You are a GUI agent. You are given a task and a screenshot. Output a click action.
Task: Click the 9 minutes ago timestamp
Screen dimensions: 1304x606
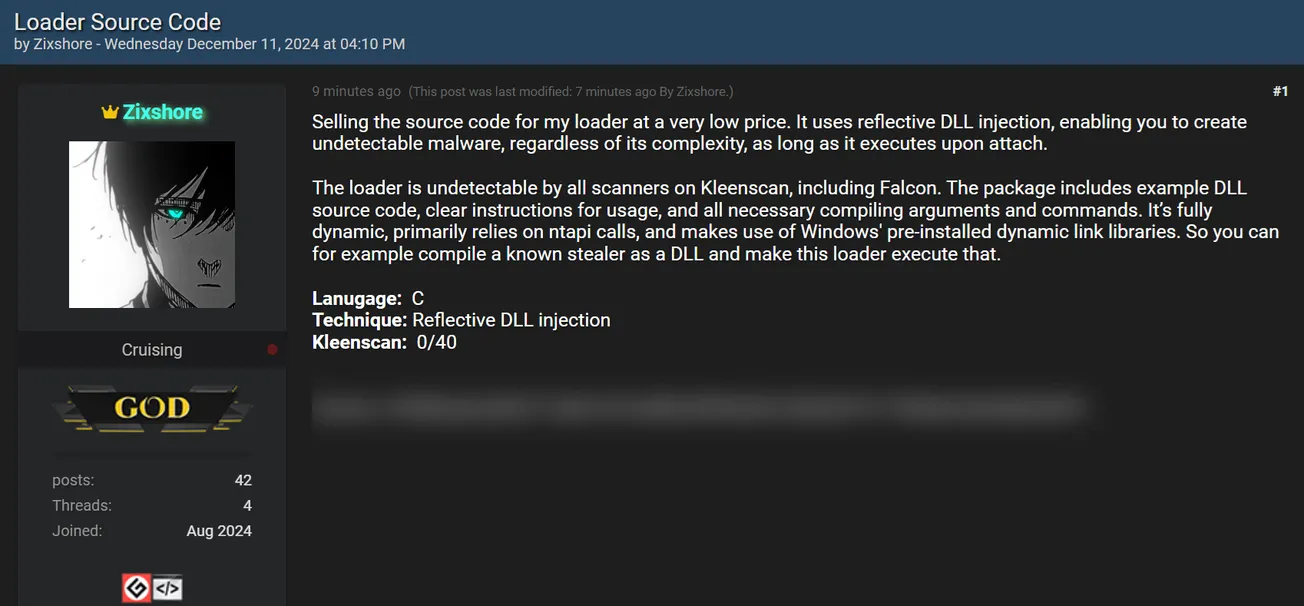[x=356, y=91]
